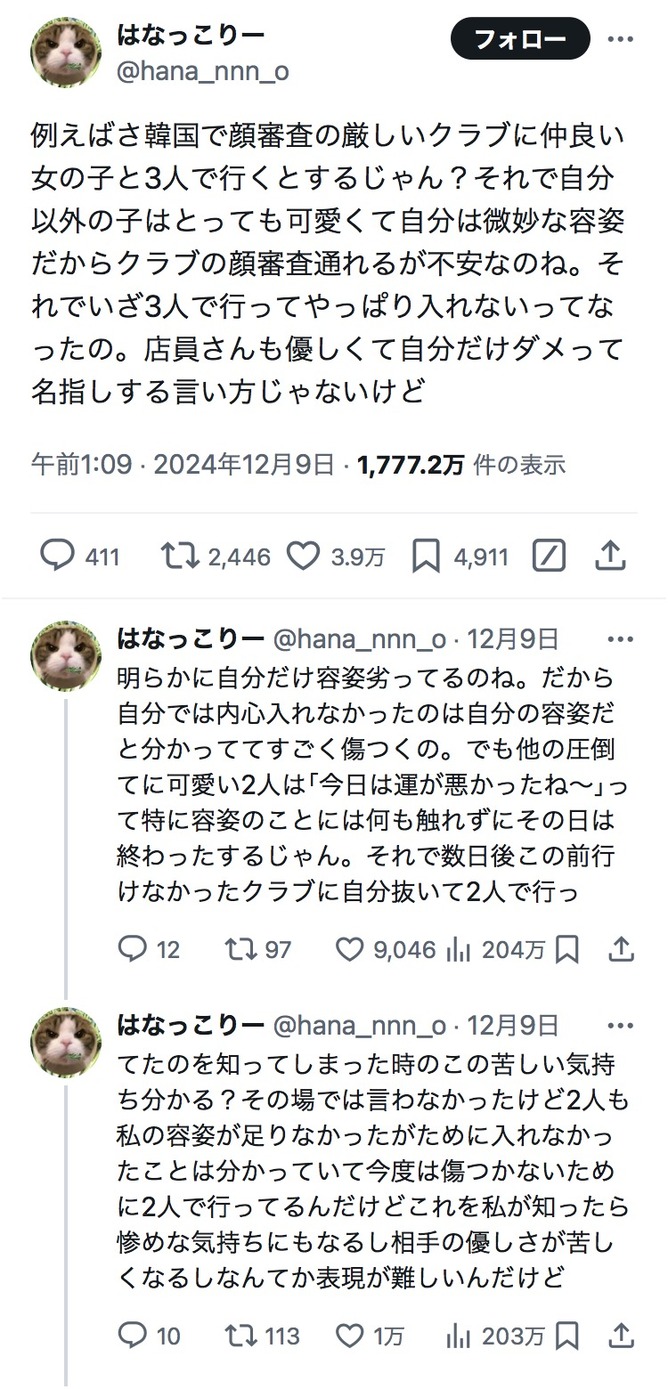Open more options on second tweet
Viewport: 668px width, 1389px height.
(621, 639)
